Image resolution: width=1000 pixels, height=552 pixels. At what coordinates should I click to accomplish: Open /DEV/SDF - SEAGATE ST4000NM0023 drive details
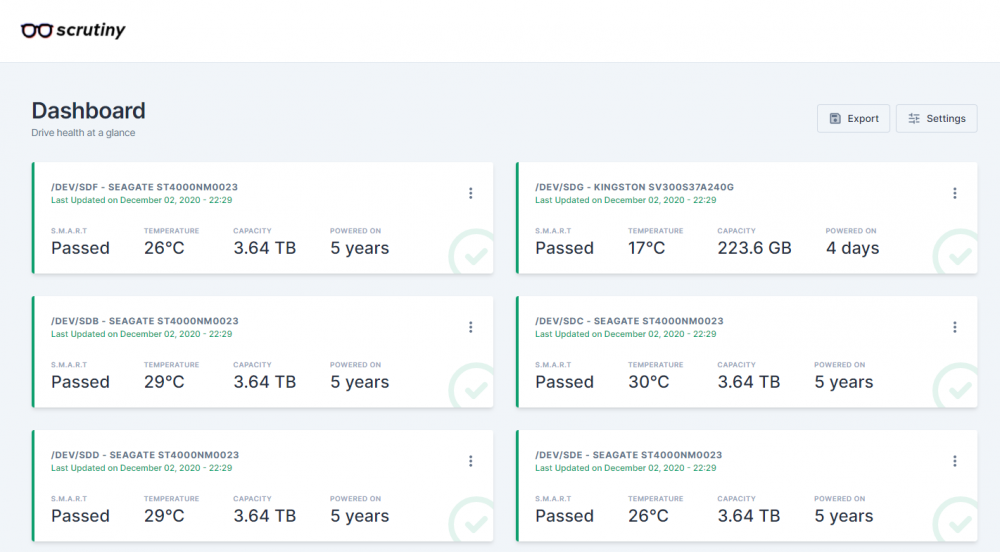tap(144, 187)
